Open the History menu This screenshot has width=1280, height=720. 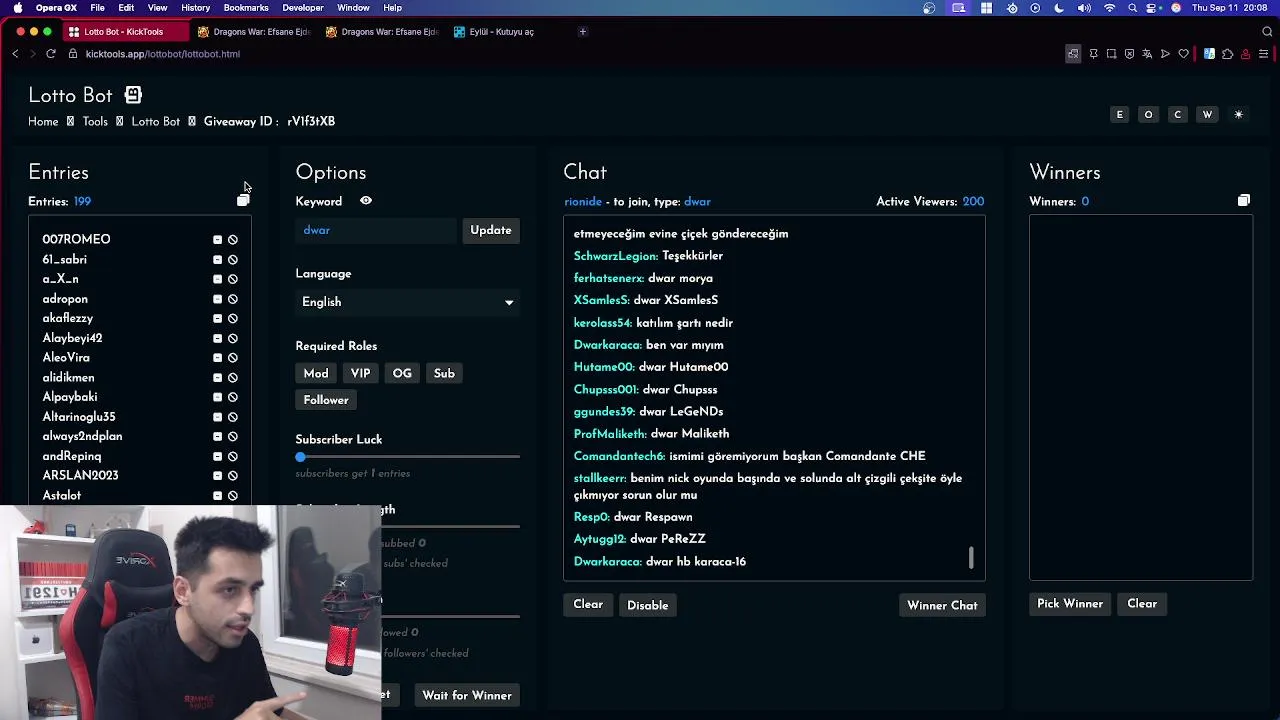pos(195,8)
